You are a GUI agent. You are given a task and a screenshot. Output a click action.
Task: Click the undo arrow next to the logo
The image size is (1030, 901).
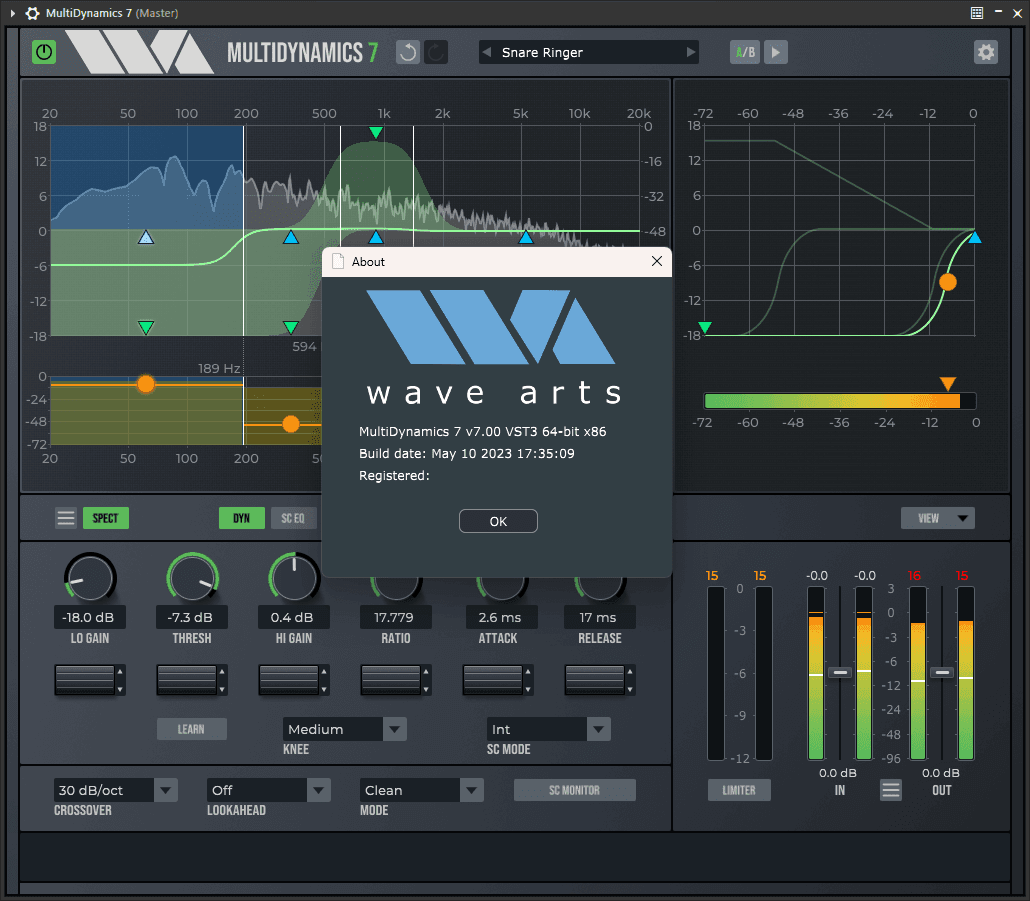coord(407,51)
